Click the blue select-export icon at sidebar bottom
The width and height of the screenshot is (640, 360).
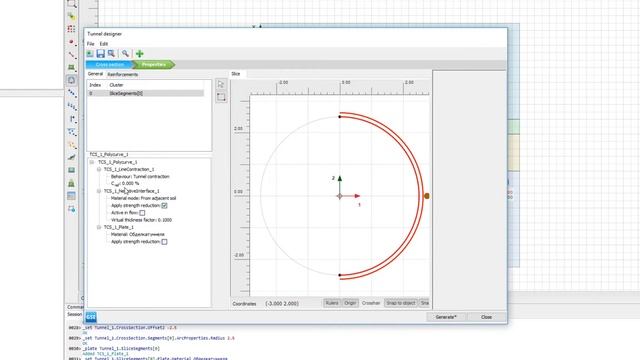(72, 209)
